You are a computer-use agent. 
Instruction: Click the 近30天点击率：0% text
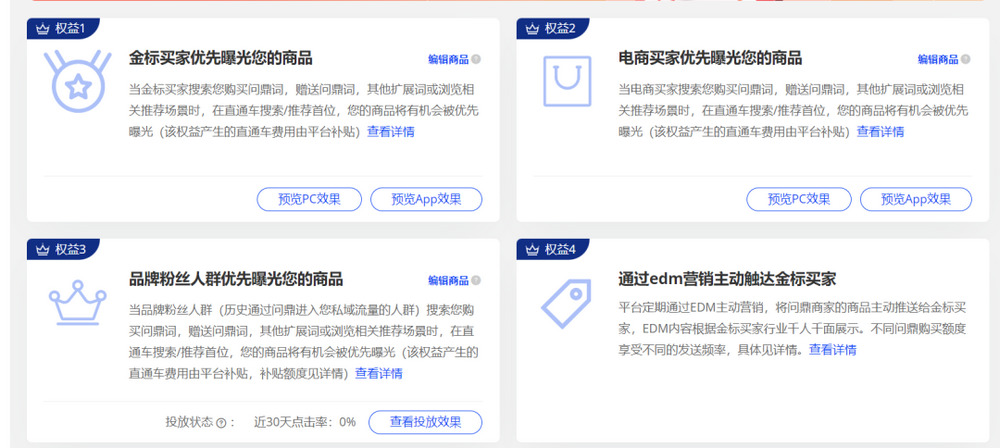305,422
